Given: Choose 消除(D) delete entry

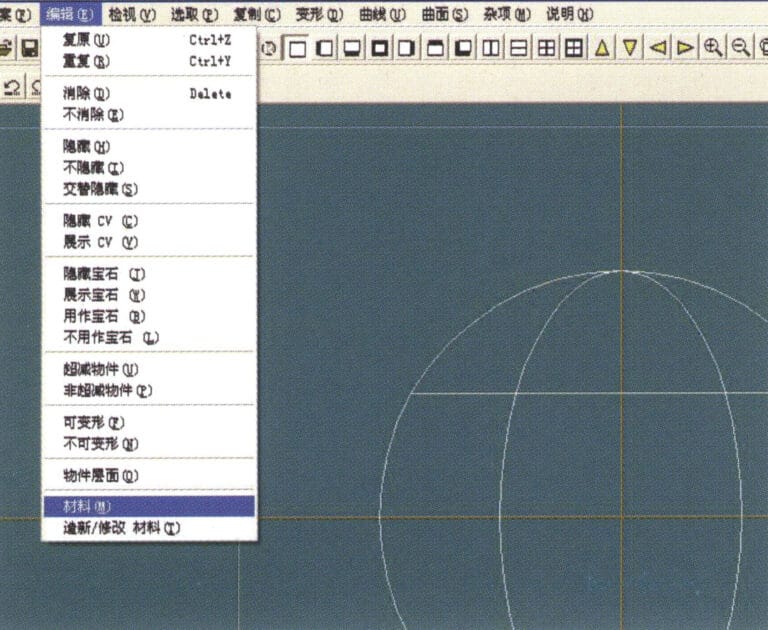Looking at the screenshot, I should 149,93.
